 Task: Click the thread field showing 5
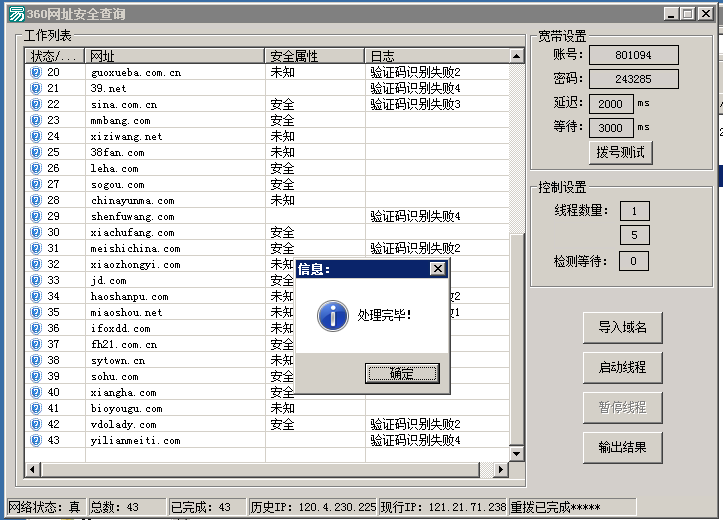tap(635, 236)
